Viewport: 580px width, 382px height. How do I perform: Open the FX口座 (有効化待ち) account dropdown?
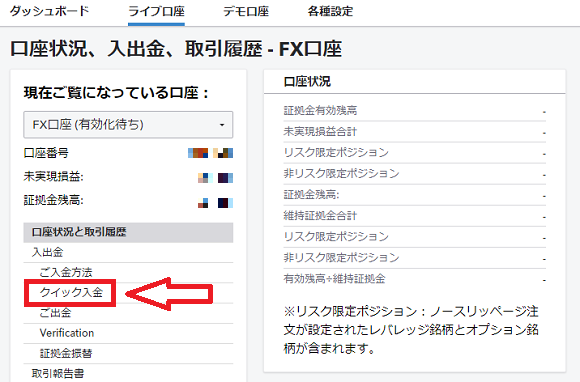click(x=128, y=125)
